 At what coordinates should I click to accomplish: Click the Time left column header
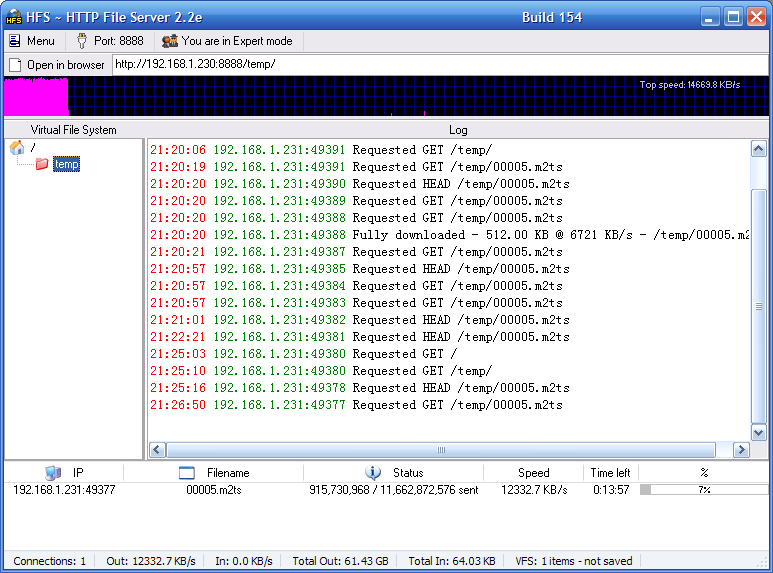[610, 473]
